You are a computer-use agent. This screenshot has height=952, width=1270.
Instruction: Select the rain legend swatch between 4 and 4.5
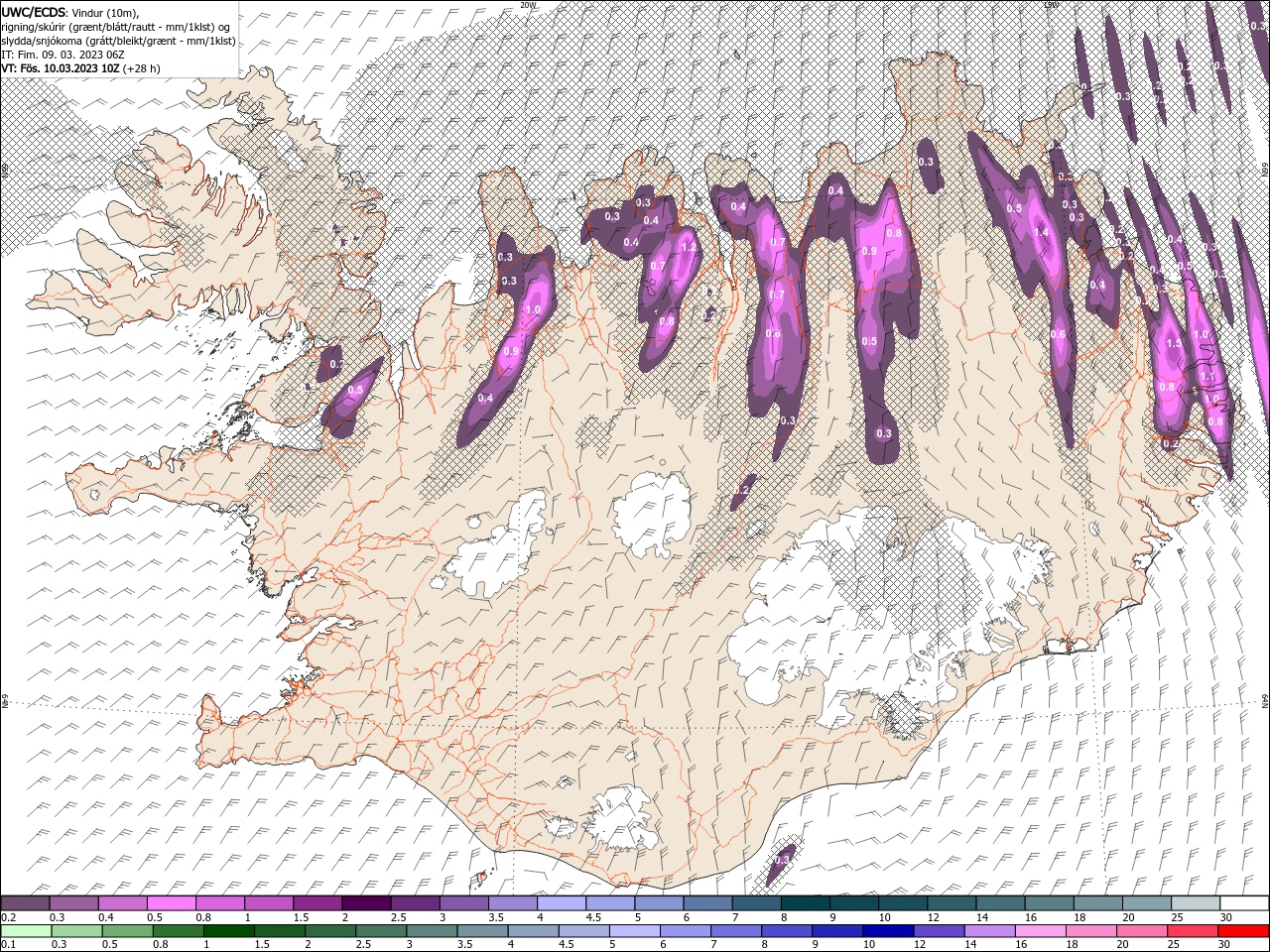pyautogui.click(x=532, y=931)
